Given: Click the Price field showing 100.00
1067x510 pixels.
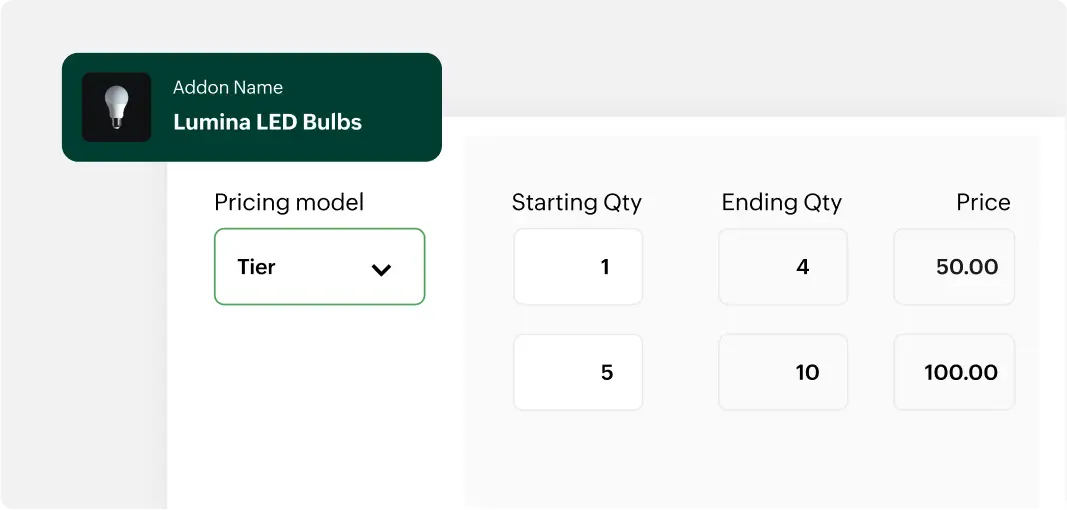Looking at the screenshot, I should (x=954, y=373).
